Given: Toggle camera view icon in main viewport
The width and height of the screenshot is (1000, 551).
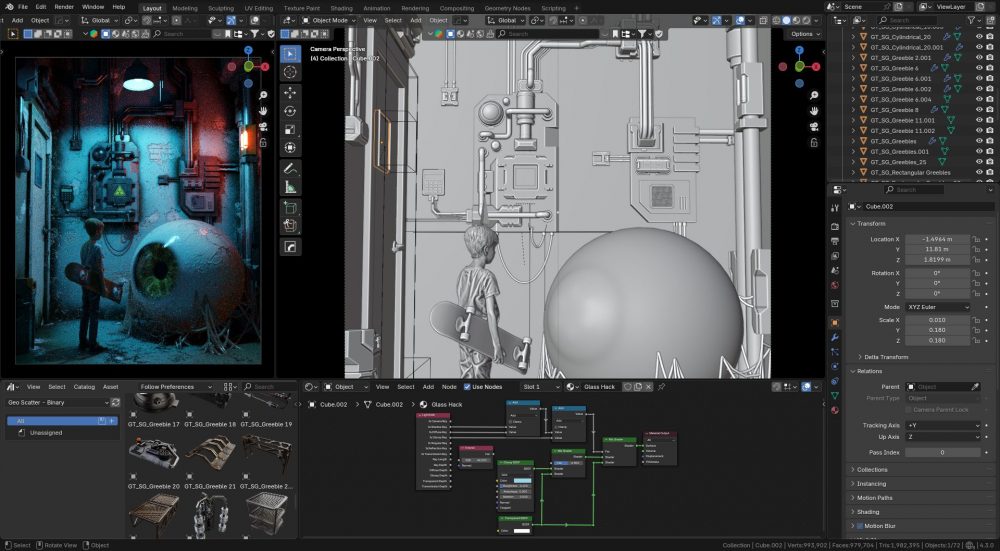Looking at the screenshot, I should (x=814, y=127).
